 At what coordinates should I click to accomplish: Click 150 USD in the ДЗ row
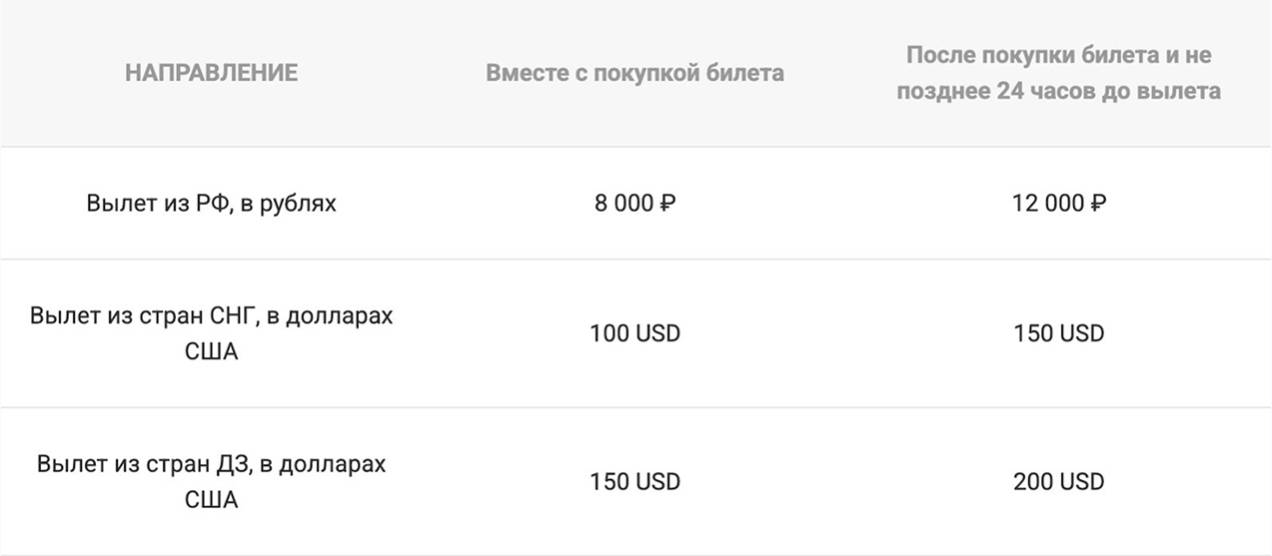(x=635, y=481)
